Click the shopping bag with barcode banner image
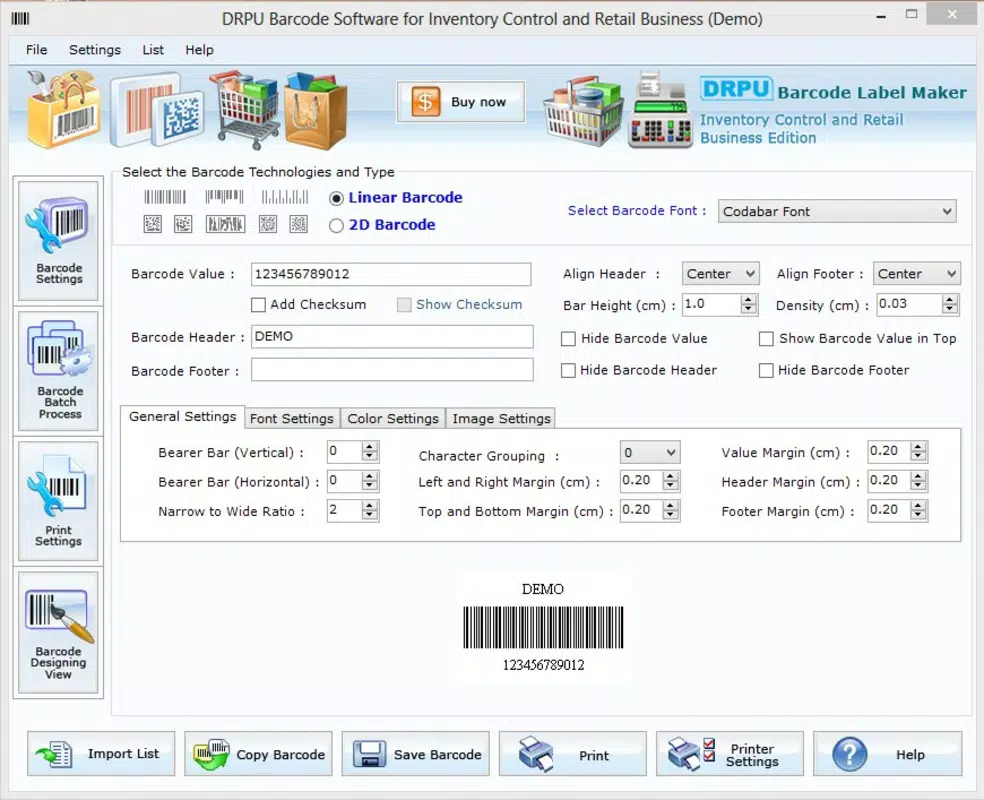Image resolution: width=984 pixels, height=800 pixels. (63, 109)
